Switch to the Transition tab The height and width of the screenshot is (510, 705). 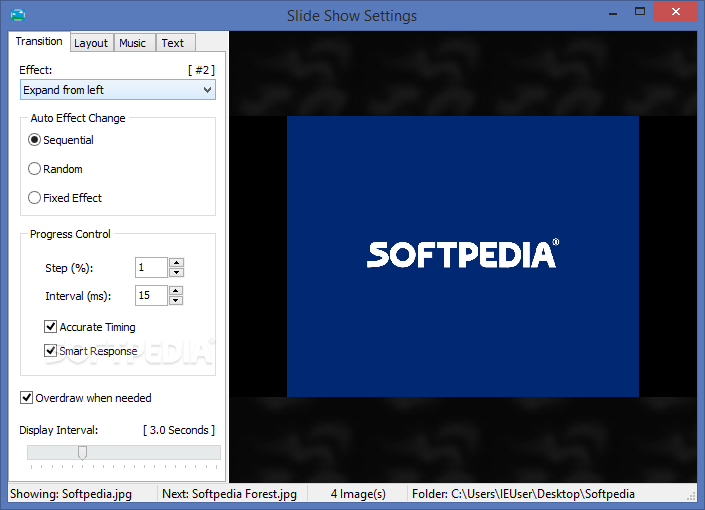click(x=39, y=41)
